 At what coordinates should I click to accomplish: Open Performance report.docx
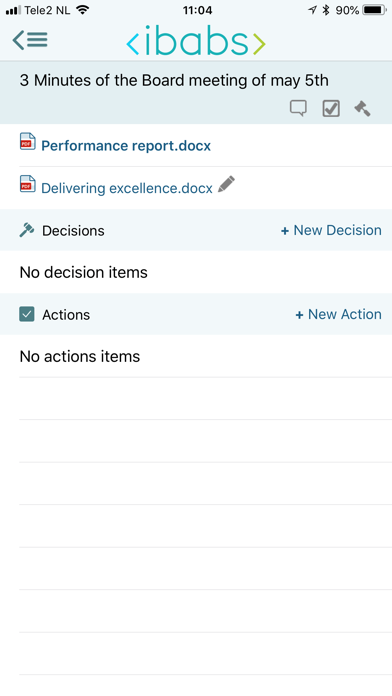[x=126, y=146]
